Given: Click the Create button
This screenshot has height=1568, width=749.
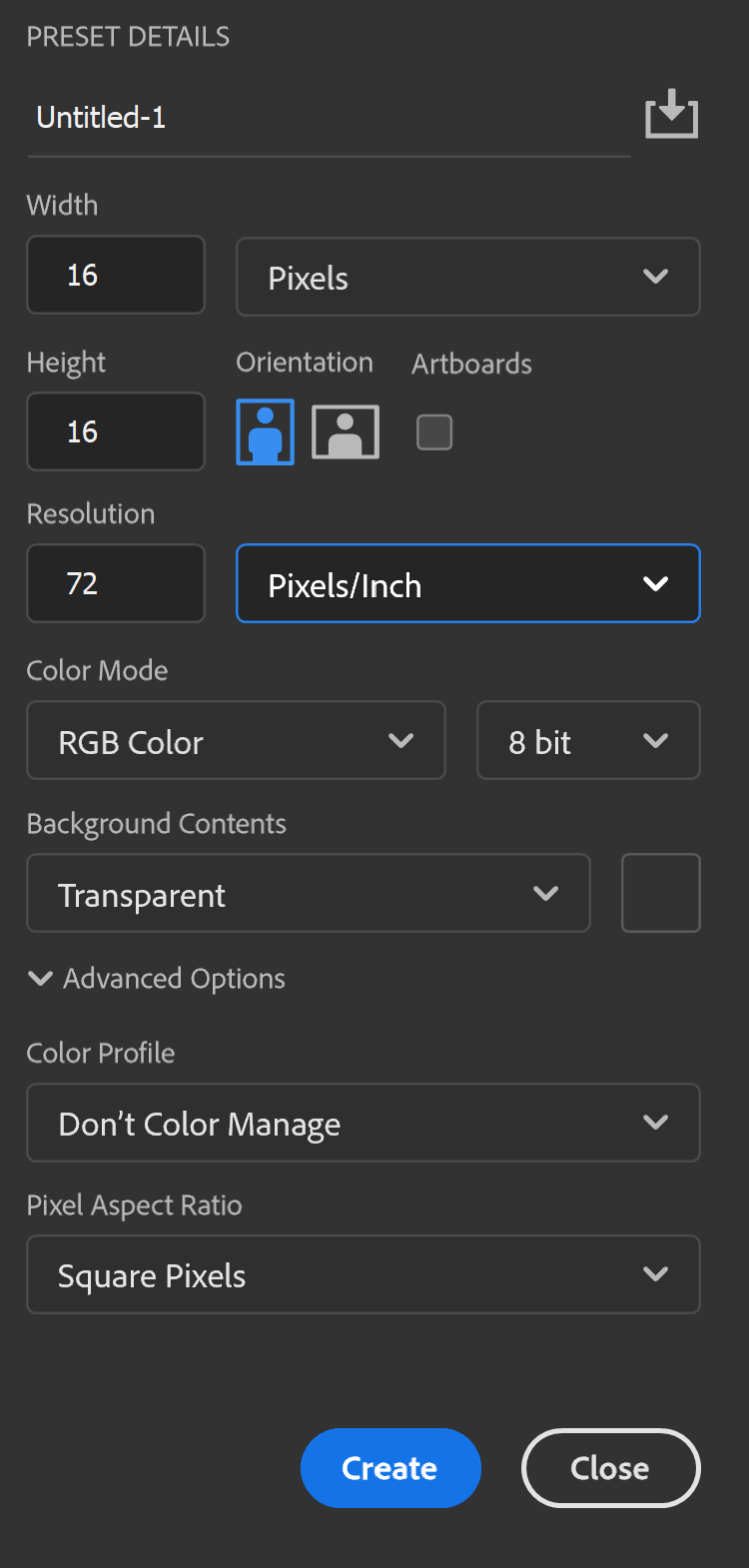Looking at the screenshot, I should pos(390,1468).
